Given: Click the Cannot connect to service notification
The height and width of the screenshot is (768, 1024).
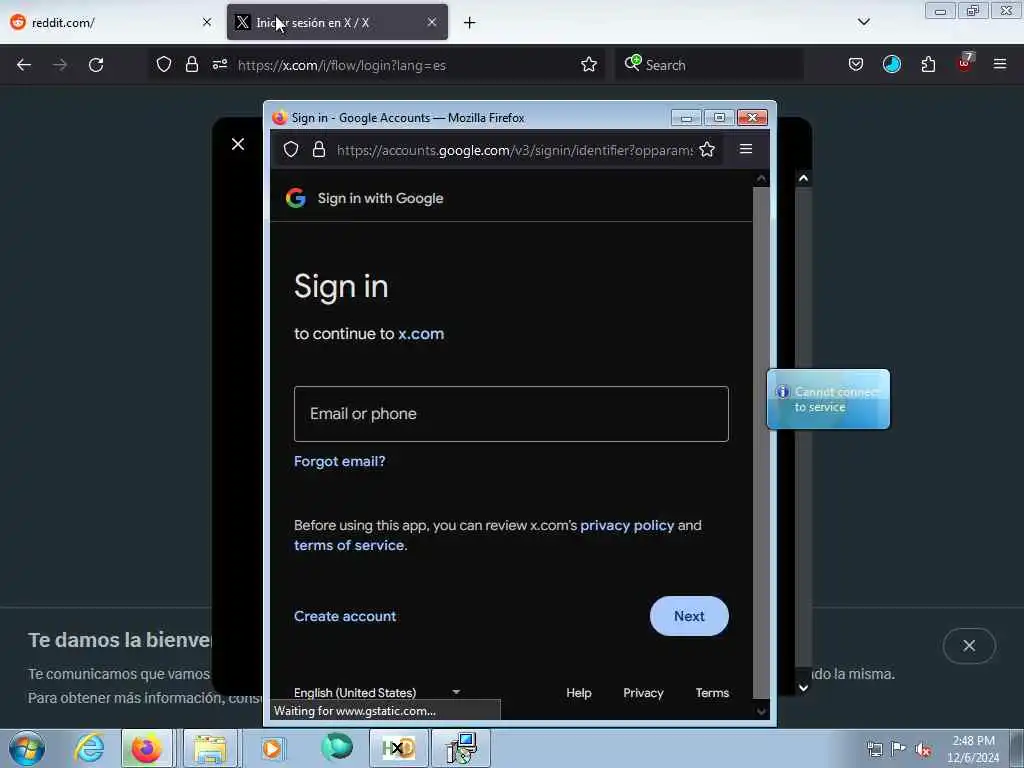Looking at the screenshot, I should tap(828, 399).
